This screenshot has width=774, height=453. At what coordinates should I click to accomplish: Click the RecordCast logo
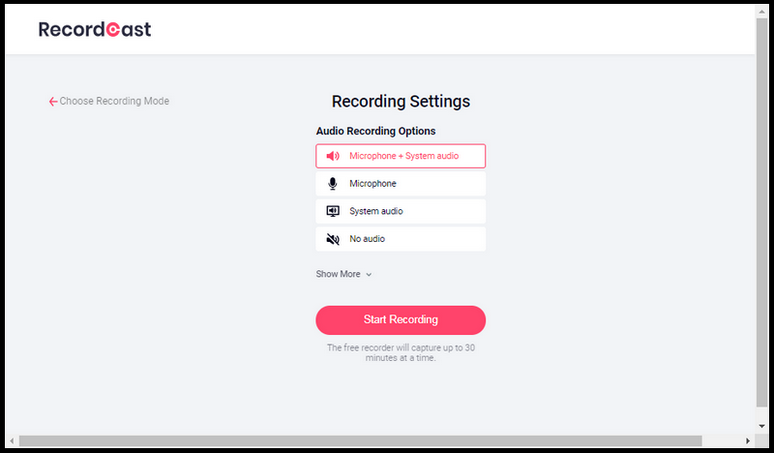point(95,30)
